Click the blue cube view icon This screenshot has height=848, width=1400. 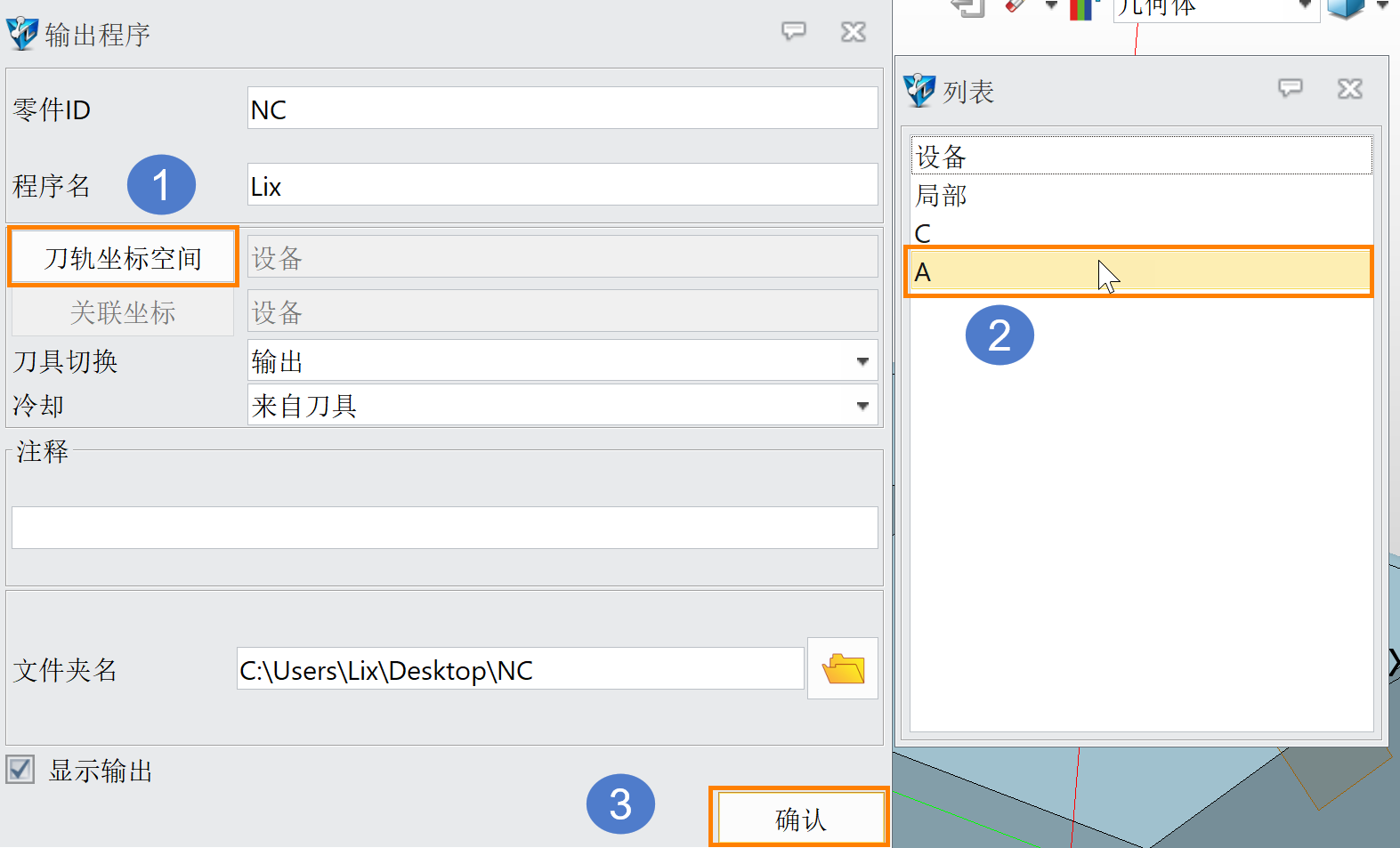pos(1345,8)
